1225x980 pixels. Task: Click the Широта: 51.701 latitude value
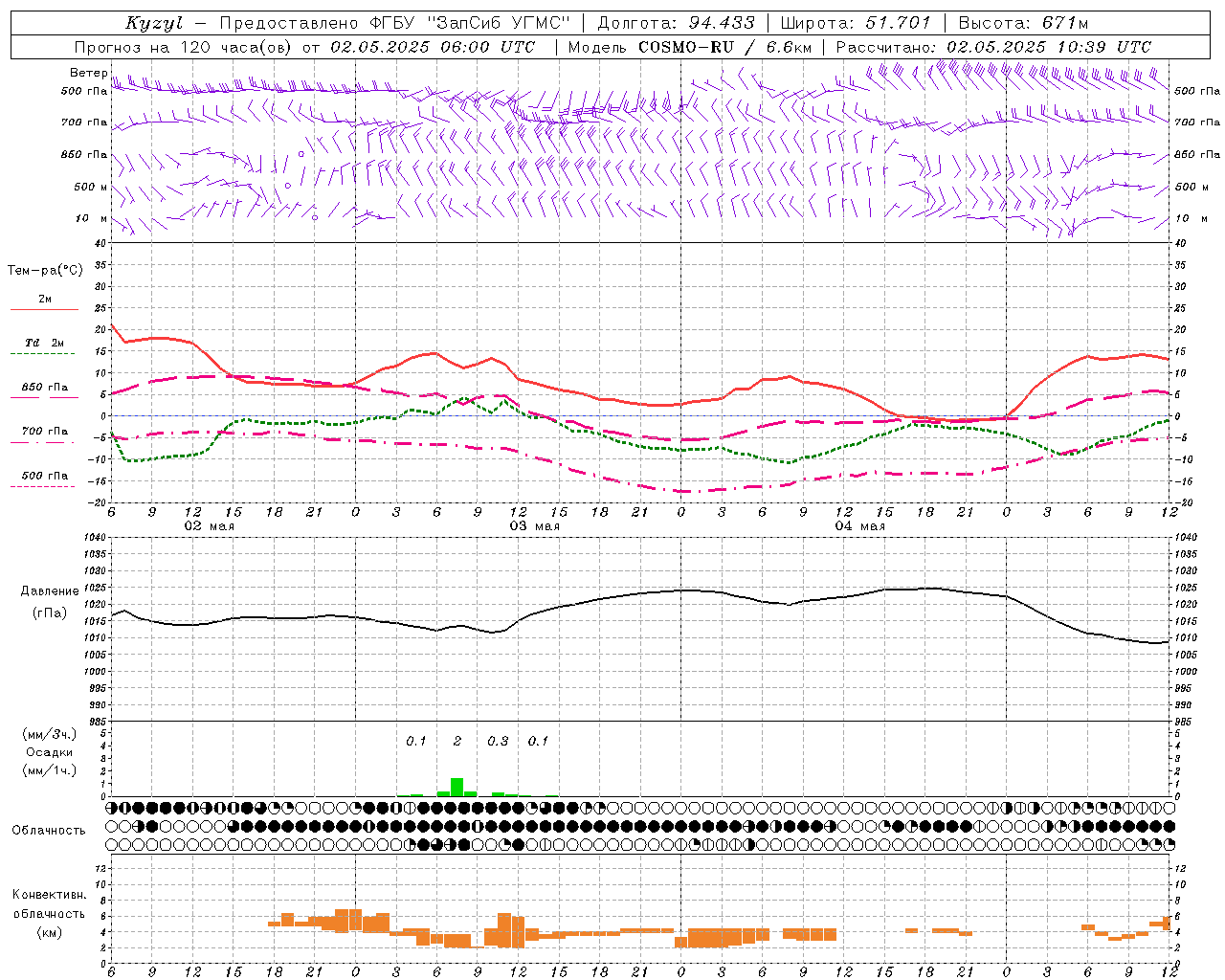855,23
